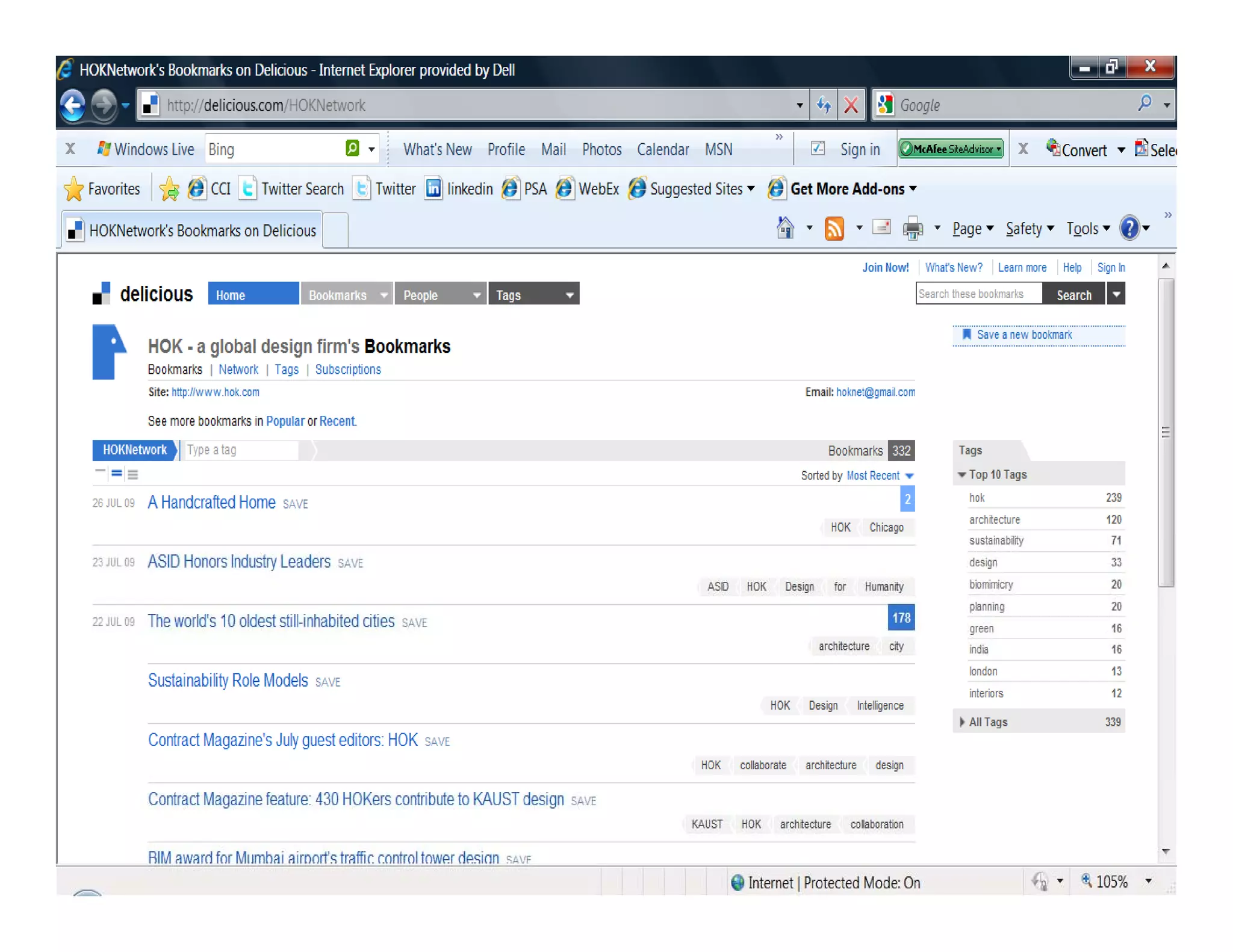This screenshot has height=952, width=1233.
Task: Click the Refresh page icon
Action: click(x=823, y=105)
